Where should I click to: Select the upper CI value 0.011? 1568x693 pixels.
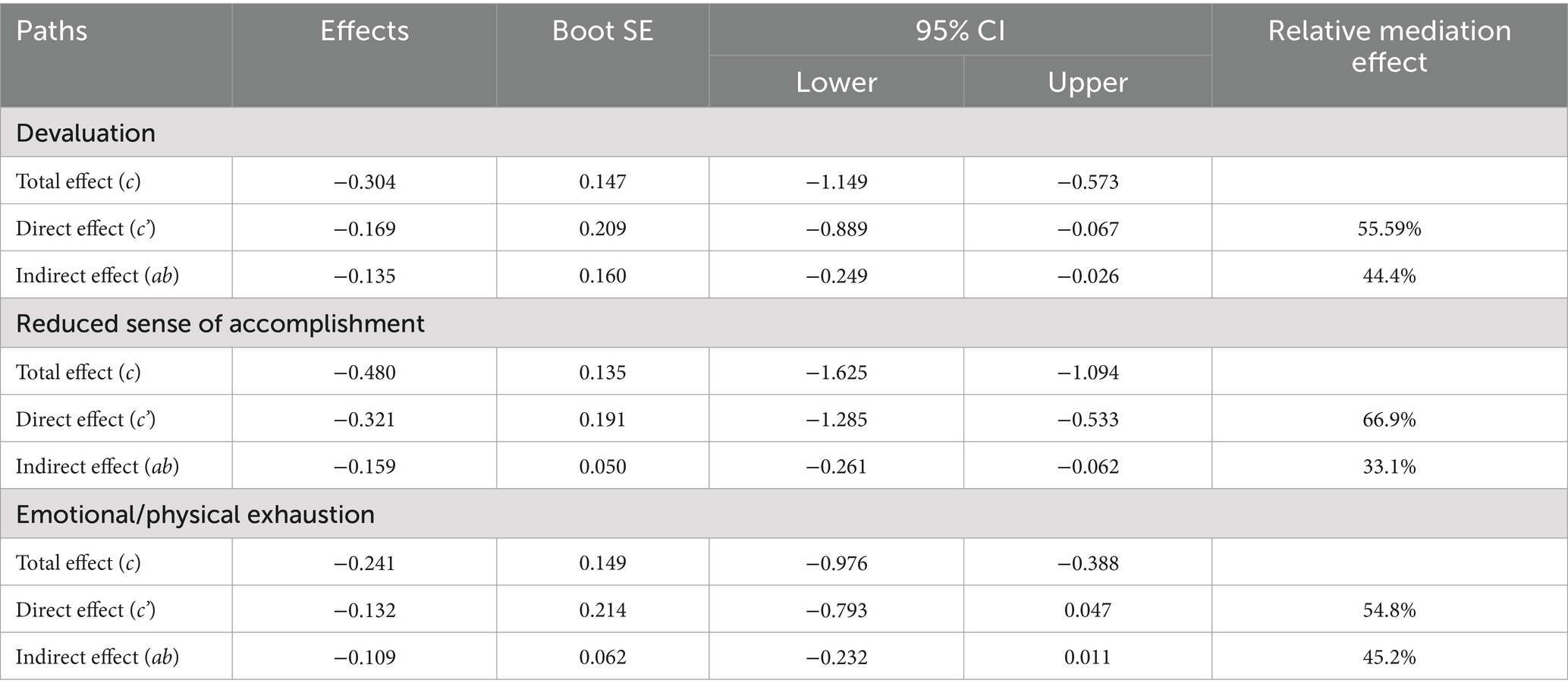point(1087,657)
